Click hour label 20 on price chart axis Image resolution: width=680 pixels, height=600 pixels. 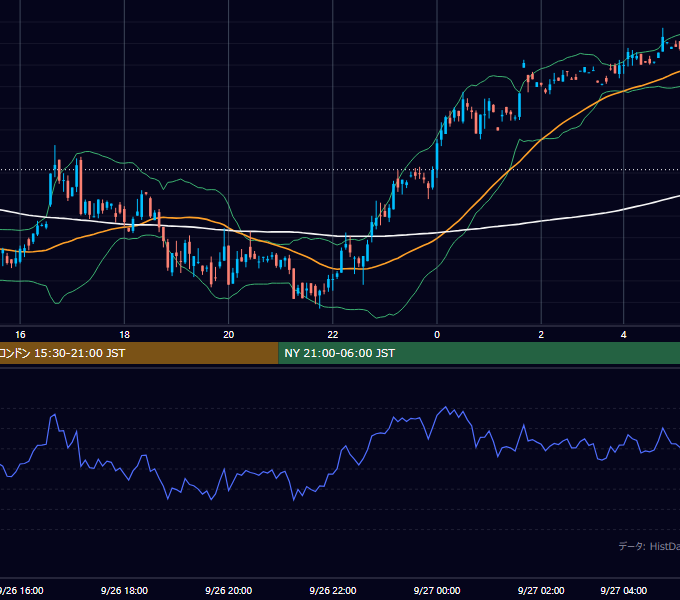point(229,335)
